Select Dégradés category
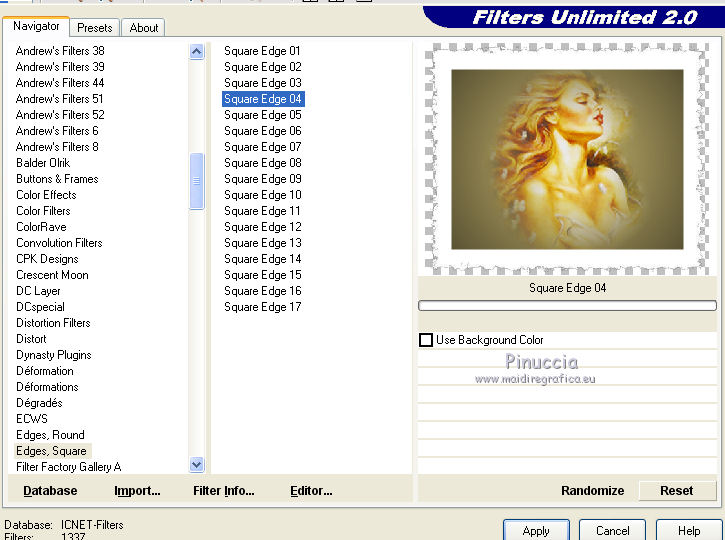The width and height of the screenshot is (725, 540). (39, 403)
